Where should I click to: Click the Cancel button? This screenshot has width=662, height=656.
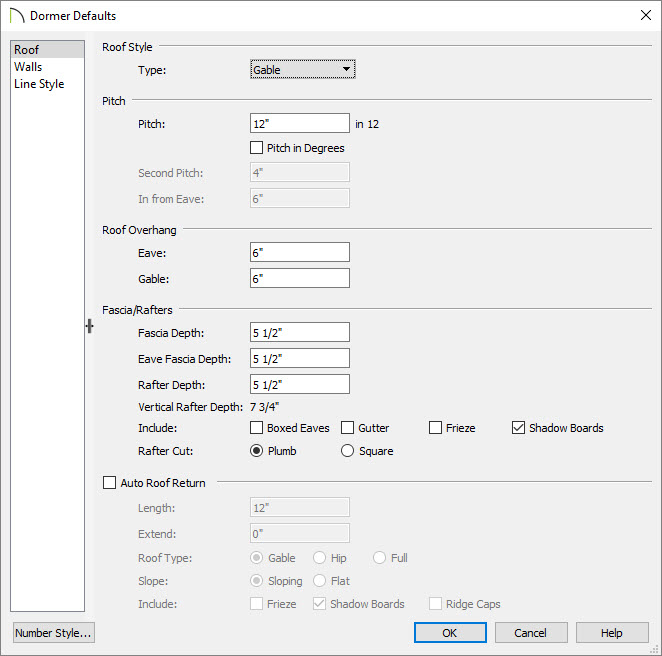[x=531, y=632]
